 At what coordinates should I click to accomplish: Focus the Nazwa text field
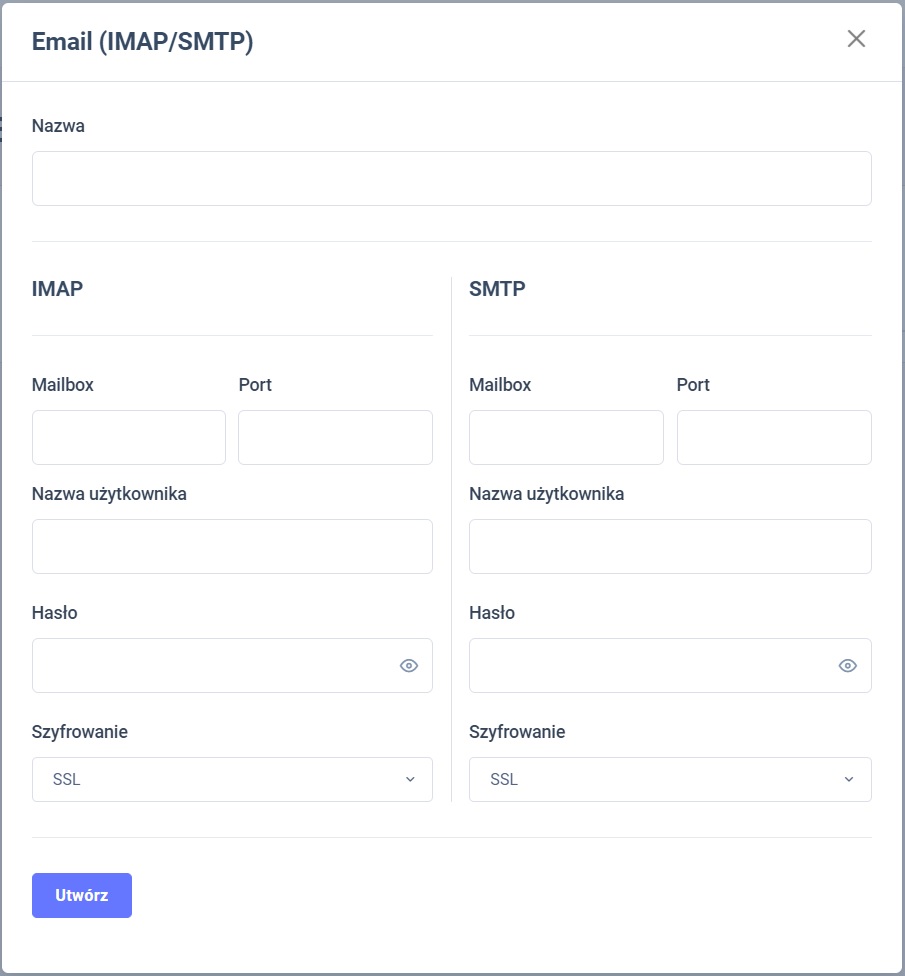pos(451,179)
